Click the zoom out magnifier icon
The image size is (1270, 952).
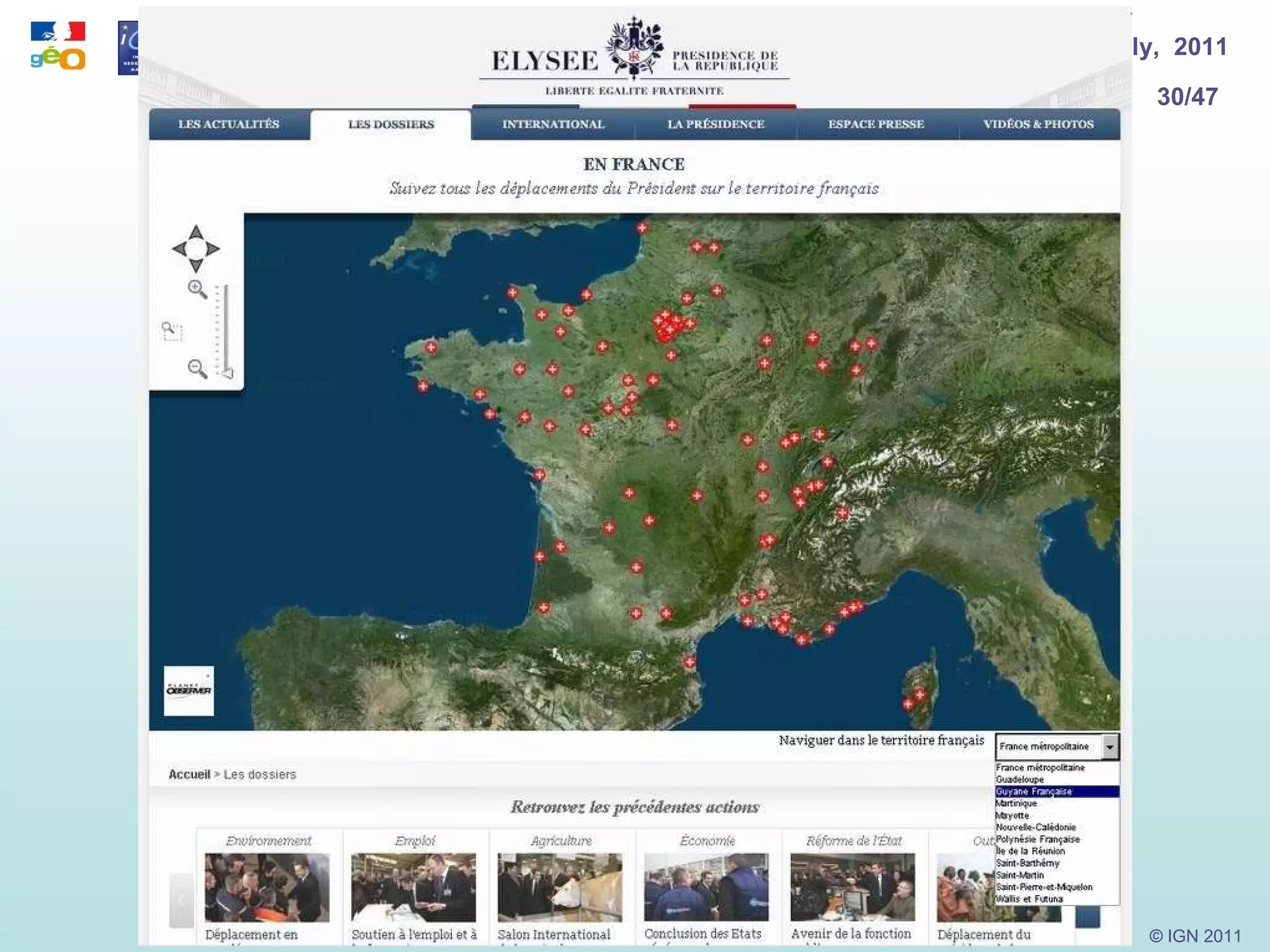(197, 369)
